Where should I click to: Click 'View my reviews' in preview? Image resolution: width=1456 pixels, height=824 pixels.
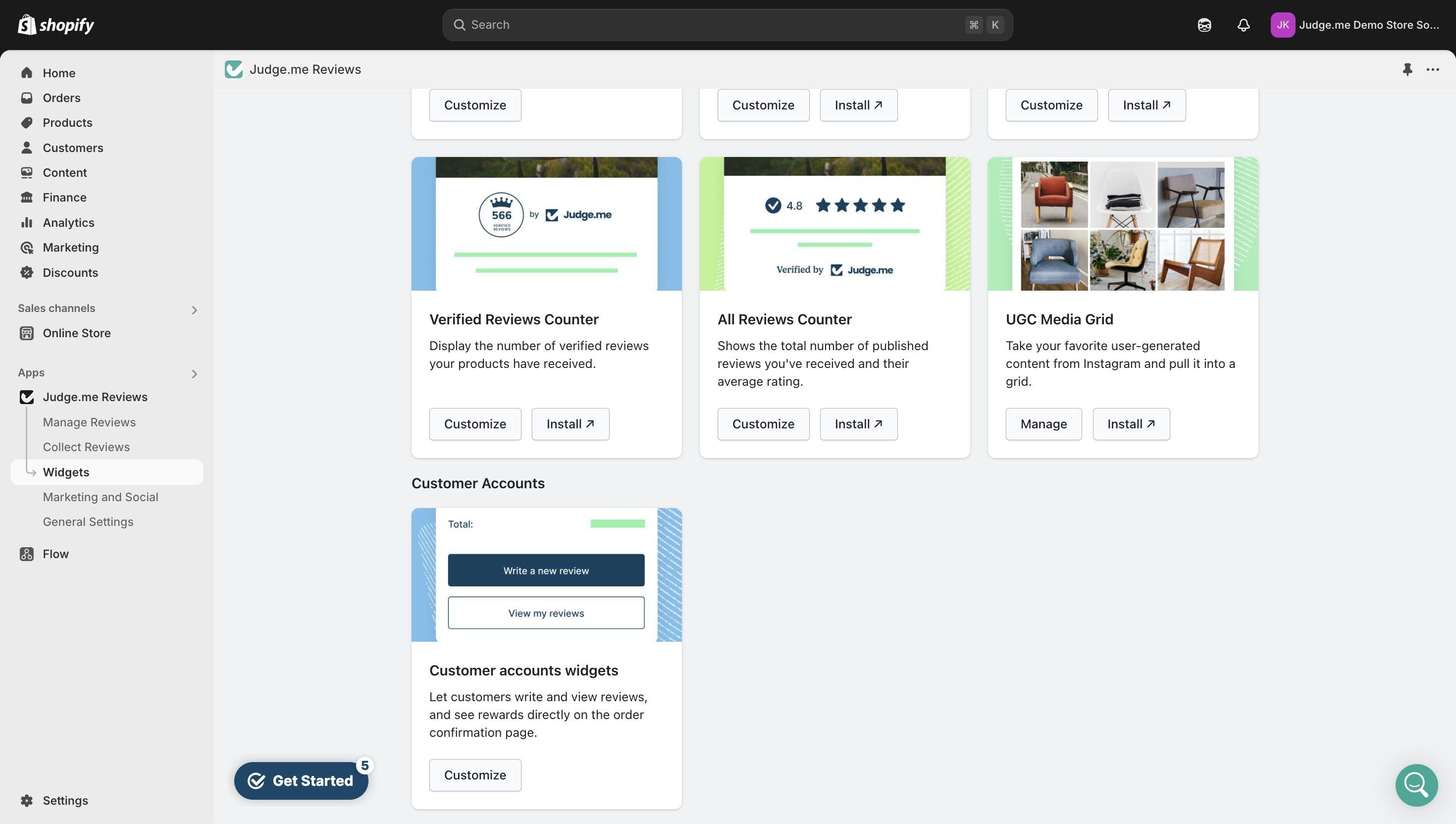click(546, 613)
